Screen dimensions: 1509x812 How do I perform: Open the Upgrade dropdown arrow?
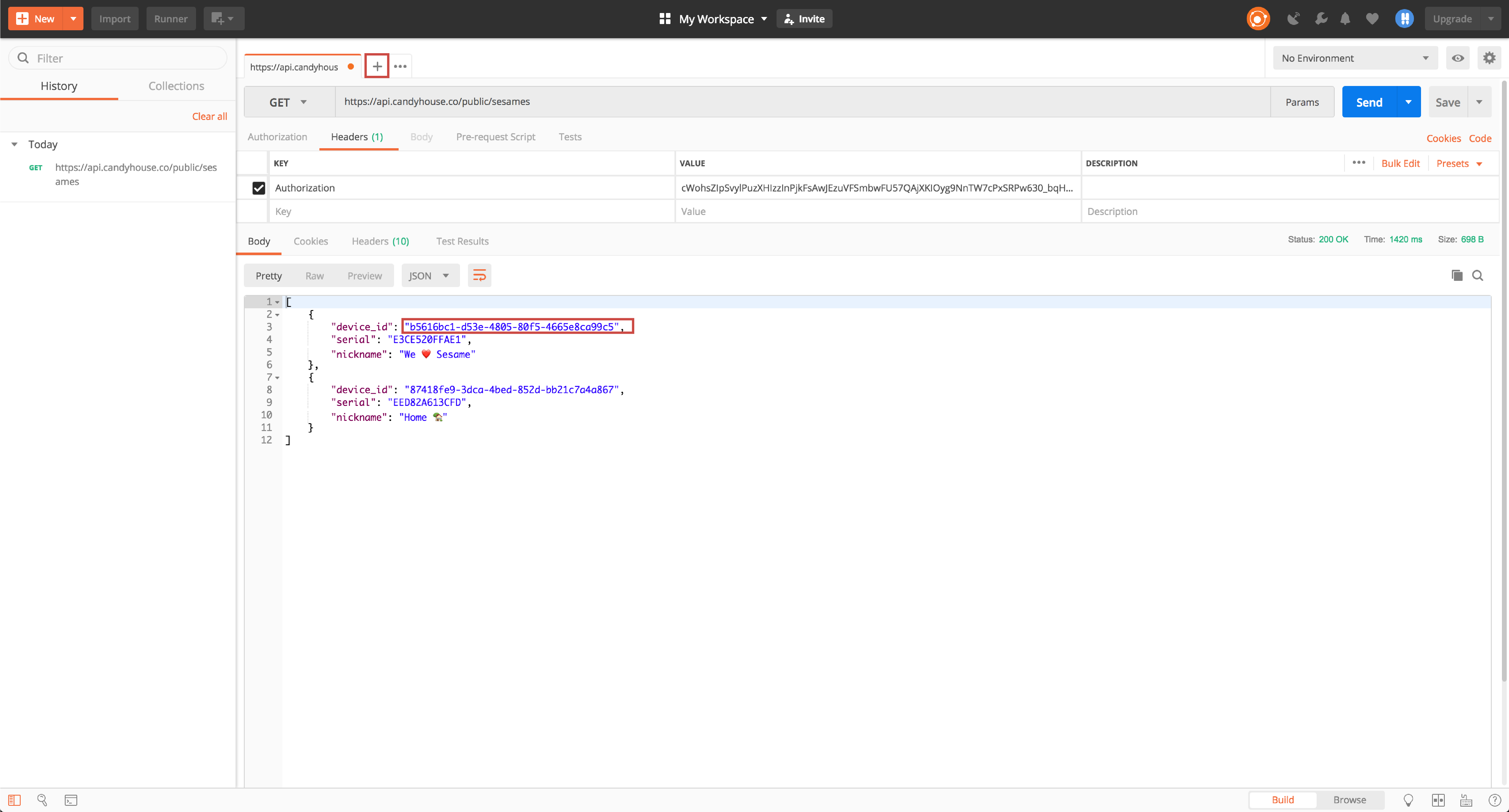click(x=1490, y=19)
